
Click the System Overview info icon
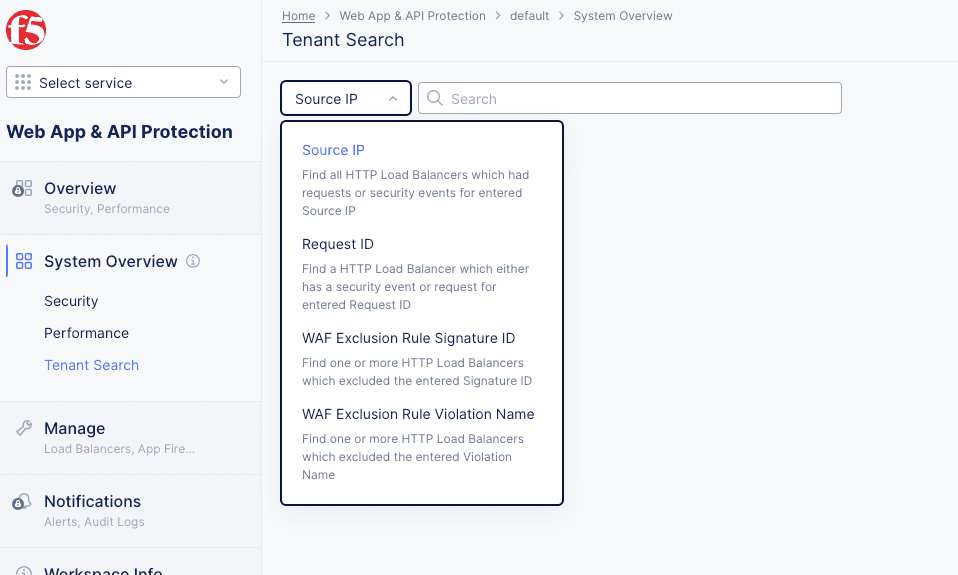(193, 261)
